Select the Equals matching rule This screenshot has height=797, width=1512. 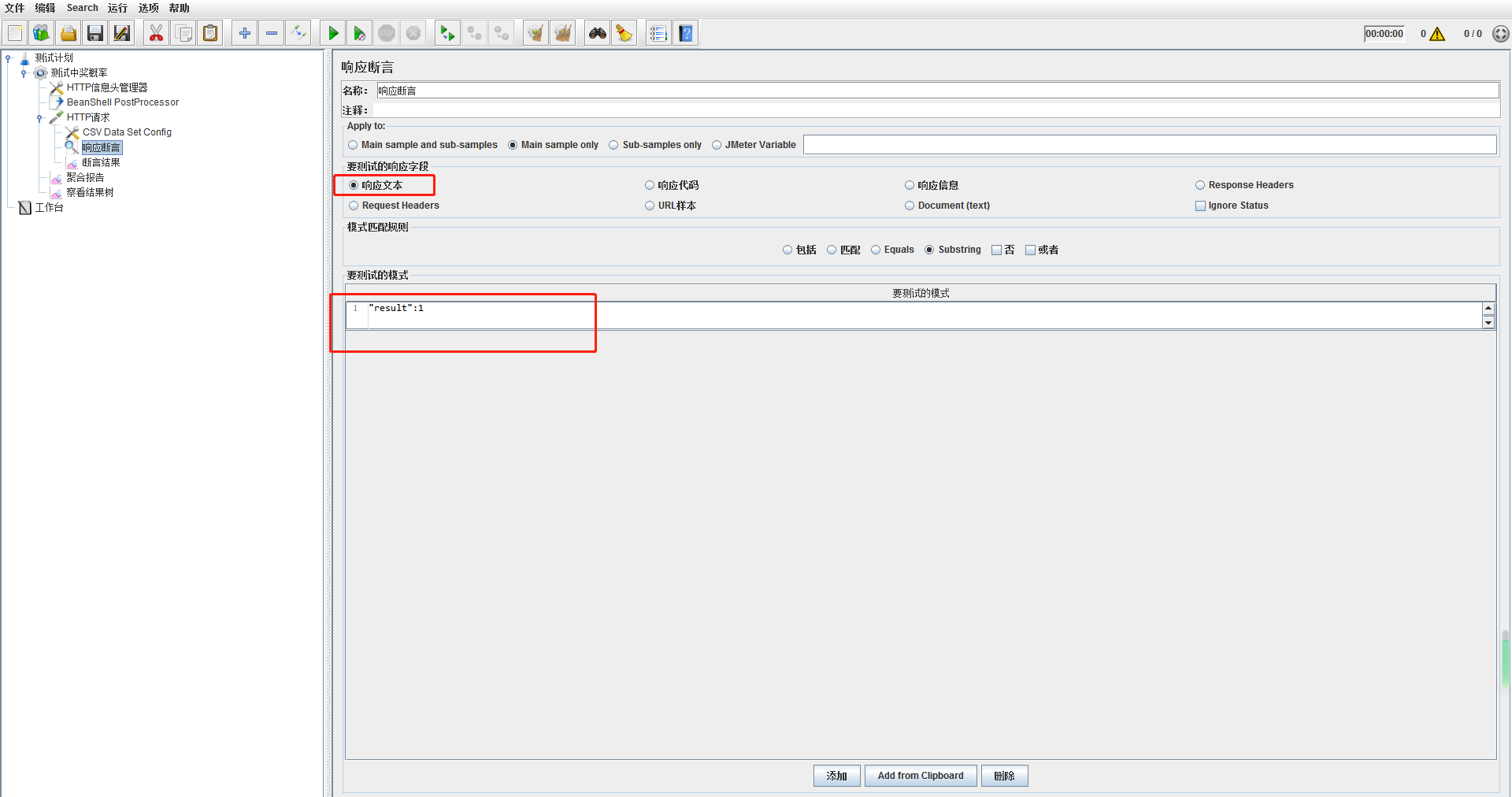876,250
